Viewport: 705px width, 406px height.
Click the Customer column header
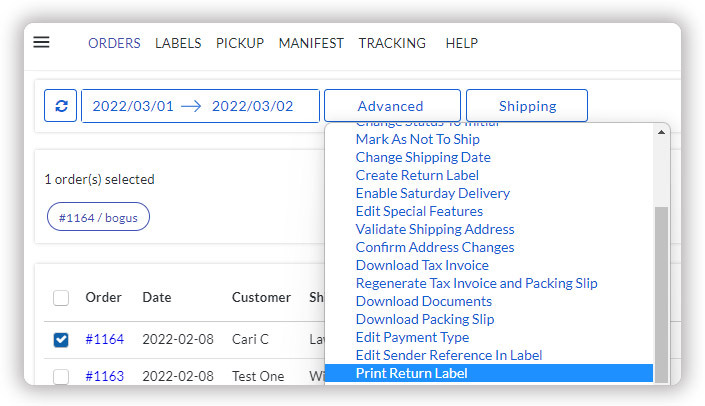[261, 298]
